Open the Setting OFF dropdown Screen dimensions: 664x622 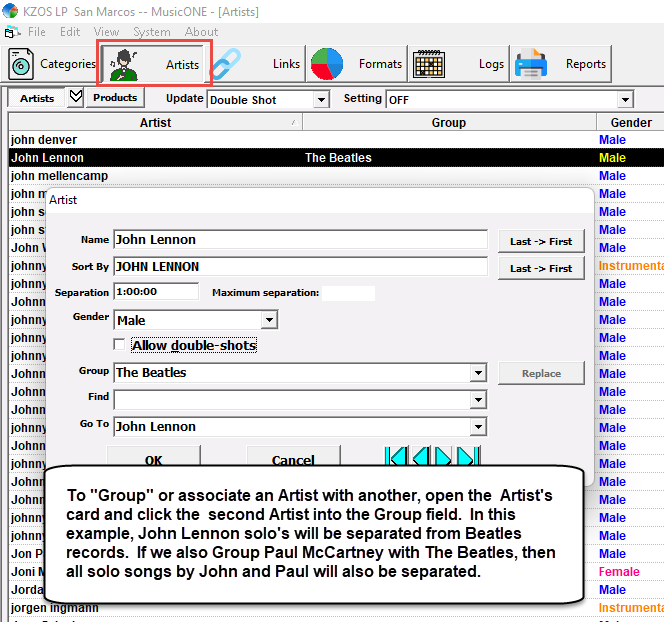(625, 100)
